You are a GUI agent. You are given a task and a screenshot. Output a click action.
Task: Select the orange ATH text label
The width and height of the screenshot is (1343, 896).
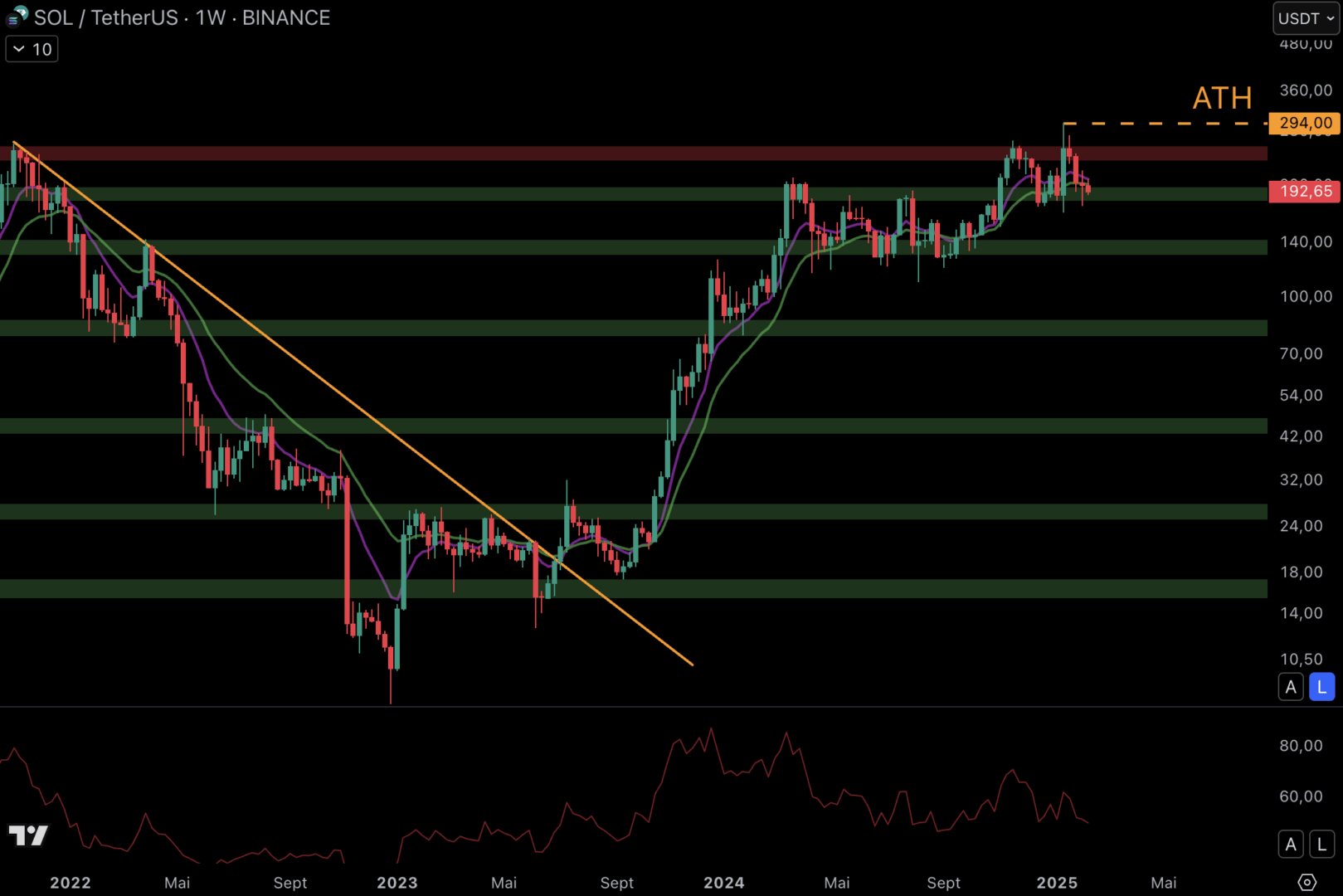tap(1221, 99)
